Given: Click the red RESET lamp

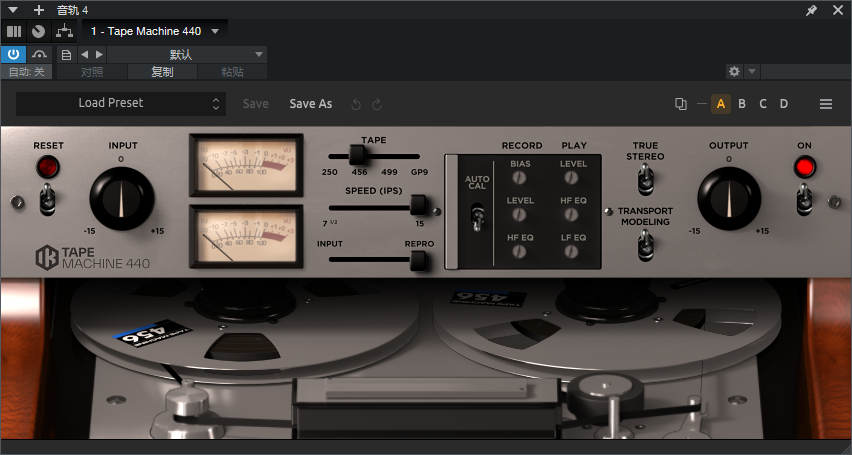Looking at the screenshot, I should [48, 167].
